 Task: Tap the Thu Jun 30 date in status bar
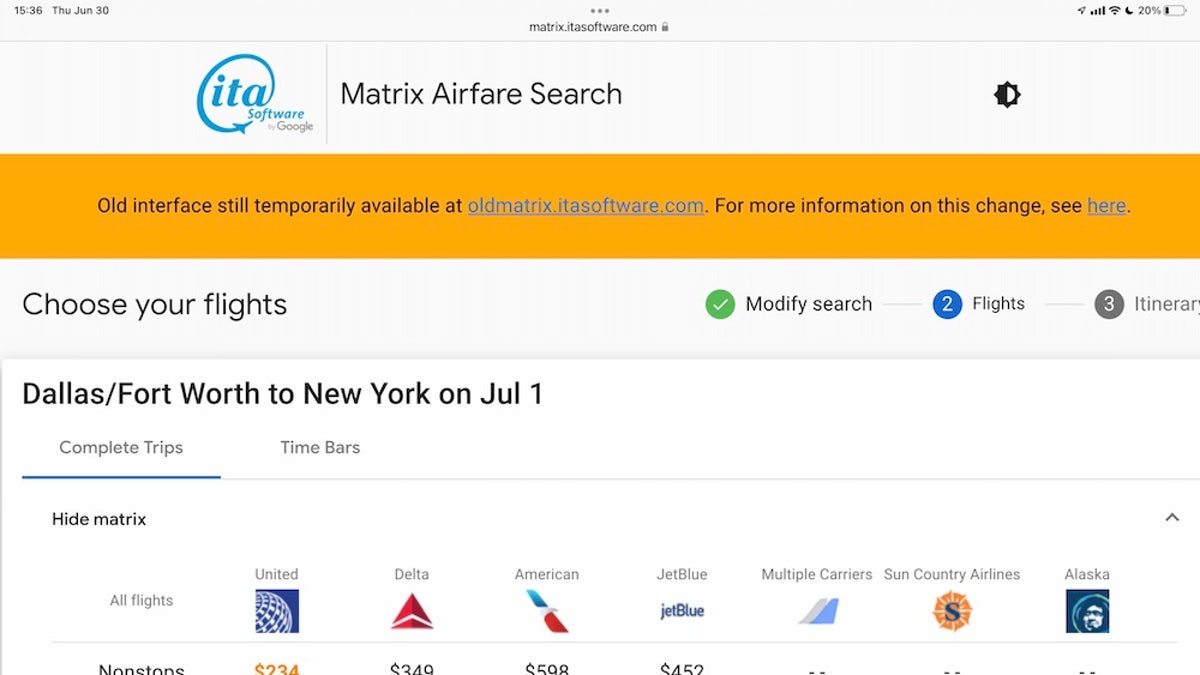tap(80, 10)
